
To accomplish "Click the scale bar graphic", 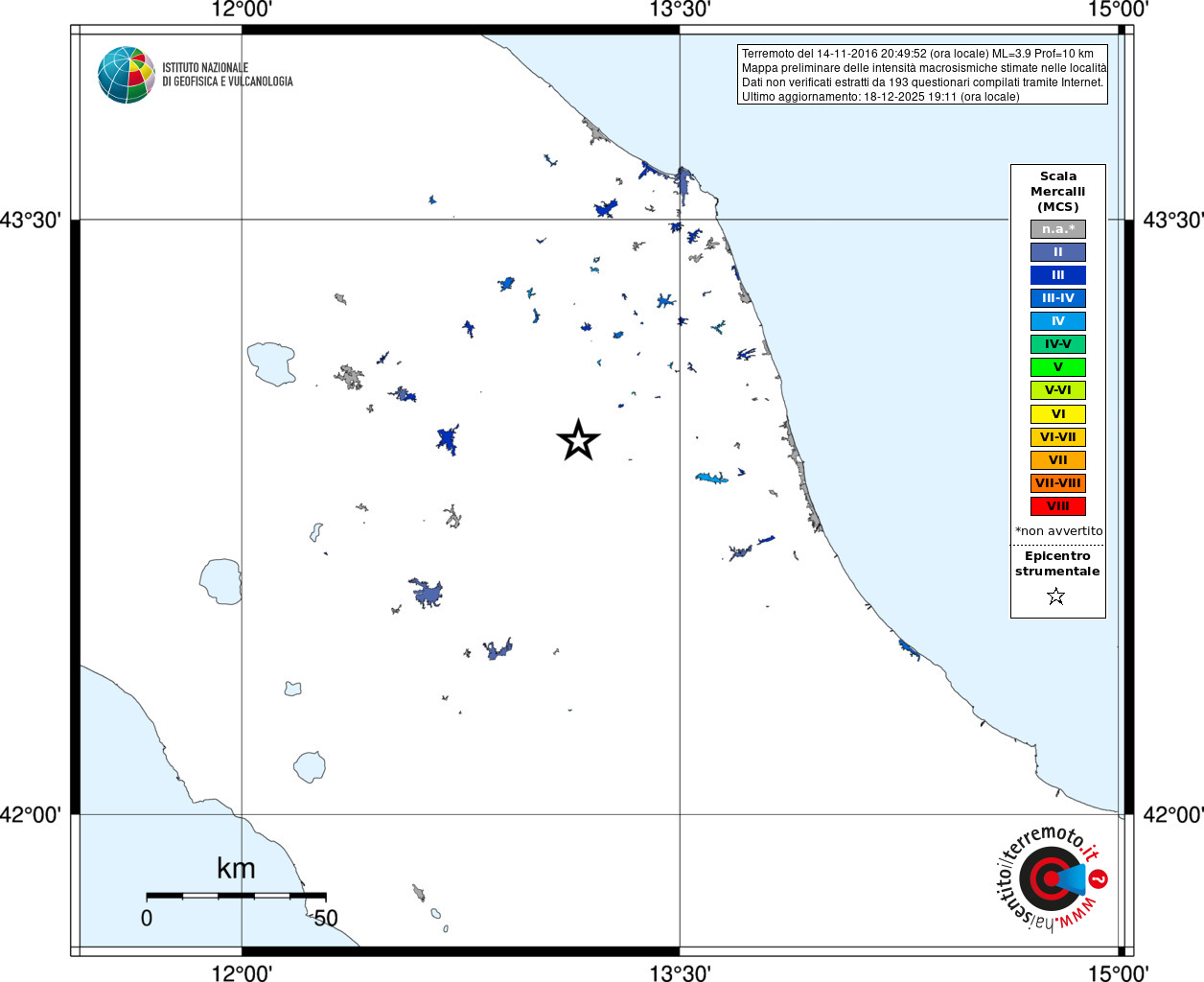I will click(236, 896).
